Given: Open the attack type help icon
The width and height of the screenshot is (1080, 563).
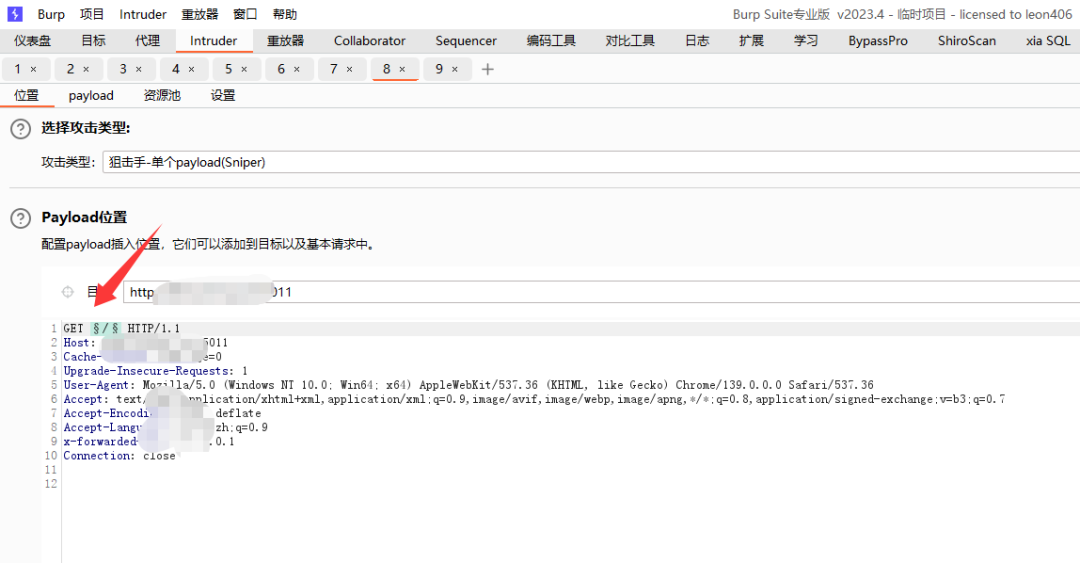Looking at the screenshot, I should (21, 129).
